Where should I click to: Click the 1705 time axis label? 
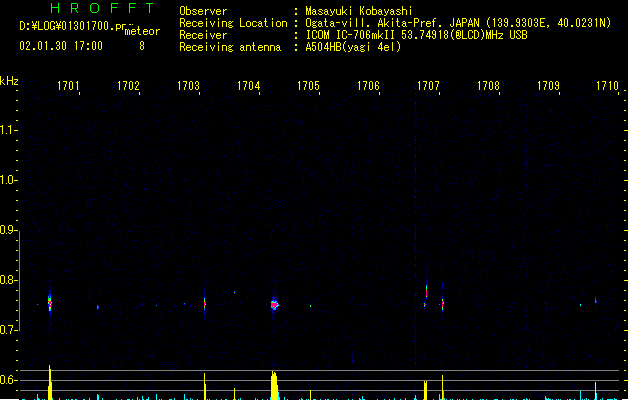(x=308, y=86)
